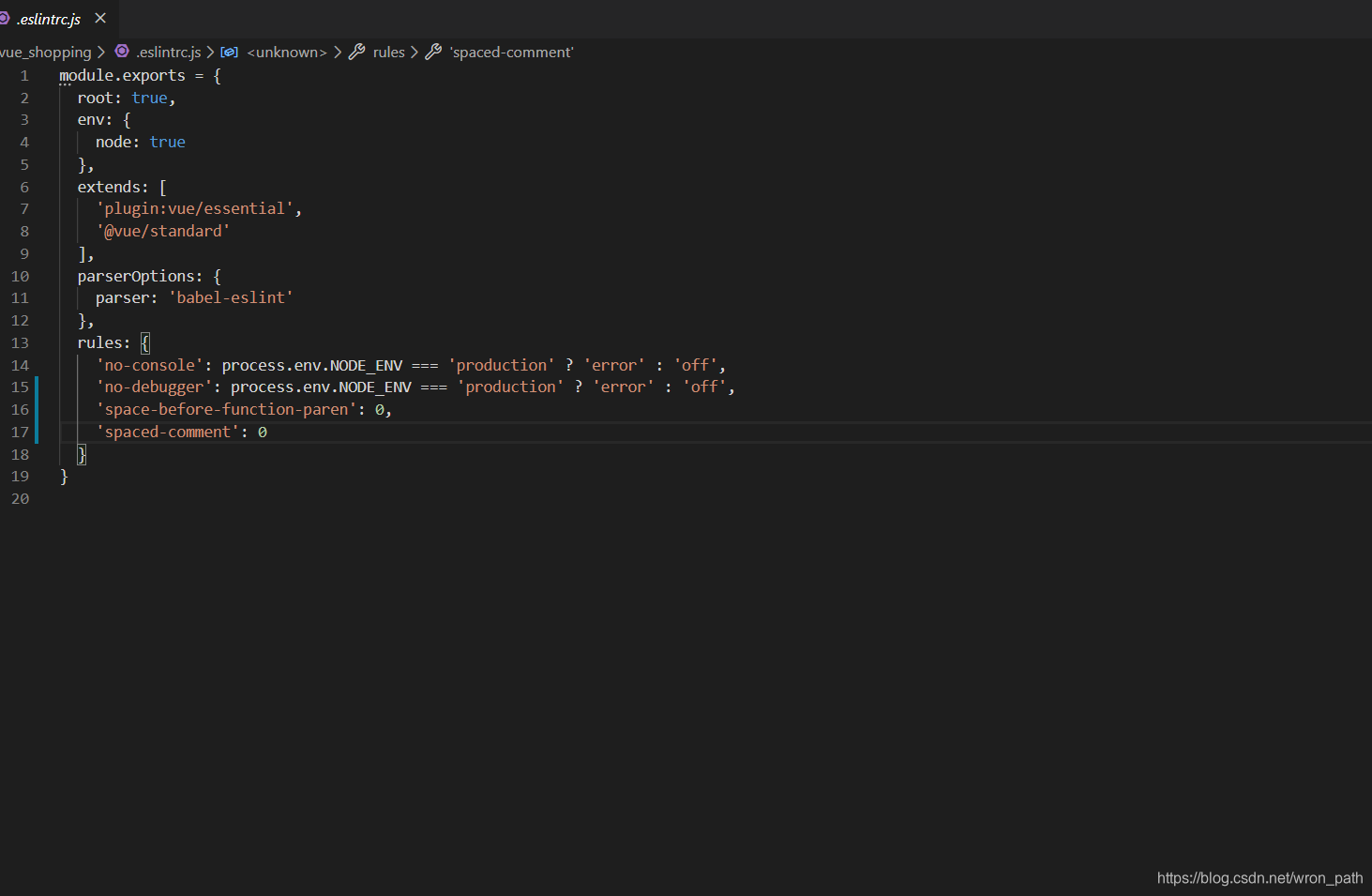
Task: Click 'production' string on line 14
Action: pos(501,365)
